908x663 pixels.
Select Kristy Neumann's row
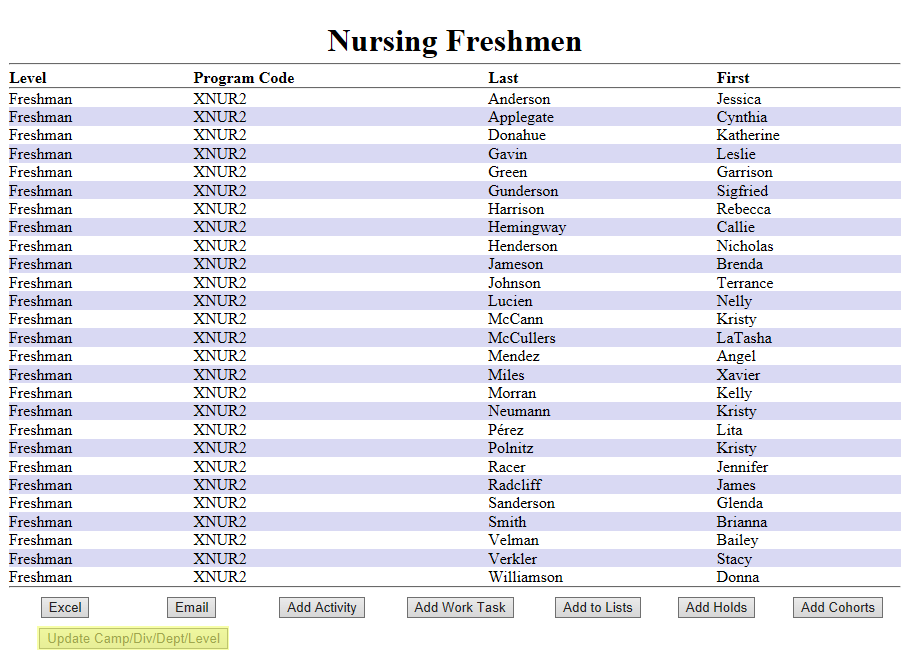[x=519, y=411]
